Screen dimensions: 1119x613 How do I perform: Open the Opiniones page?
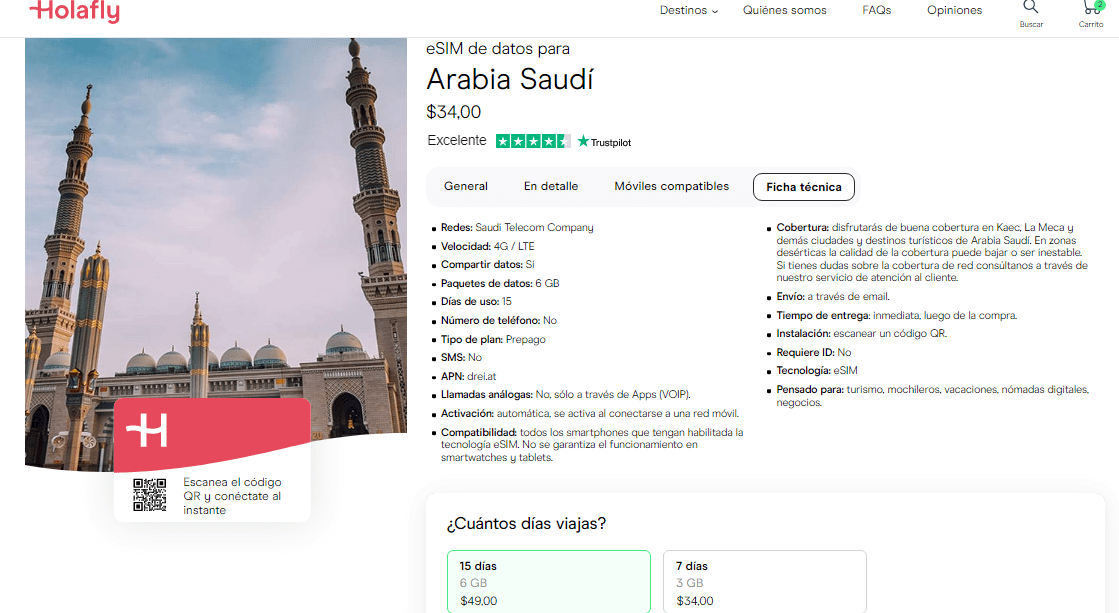pyautogui.click(x=954, y=9)
